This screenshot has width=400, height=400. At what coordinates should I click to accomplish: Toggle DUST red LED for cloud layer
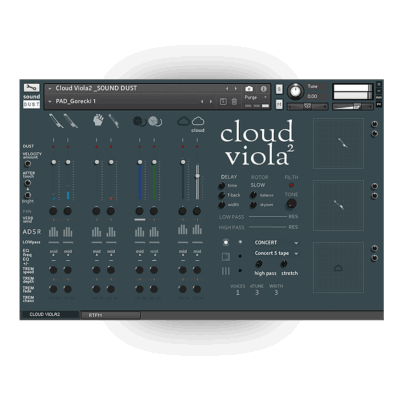coord(197,146)
